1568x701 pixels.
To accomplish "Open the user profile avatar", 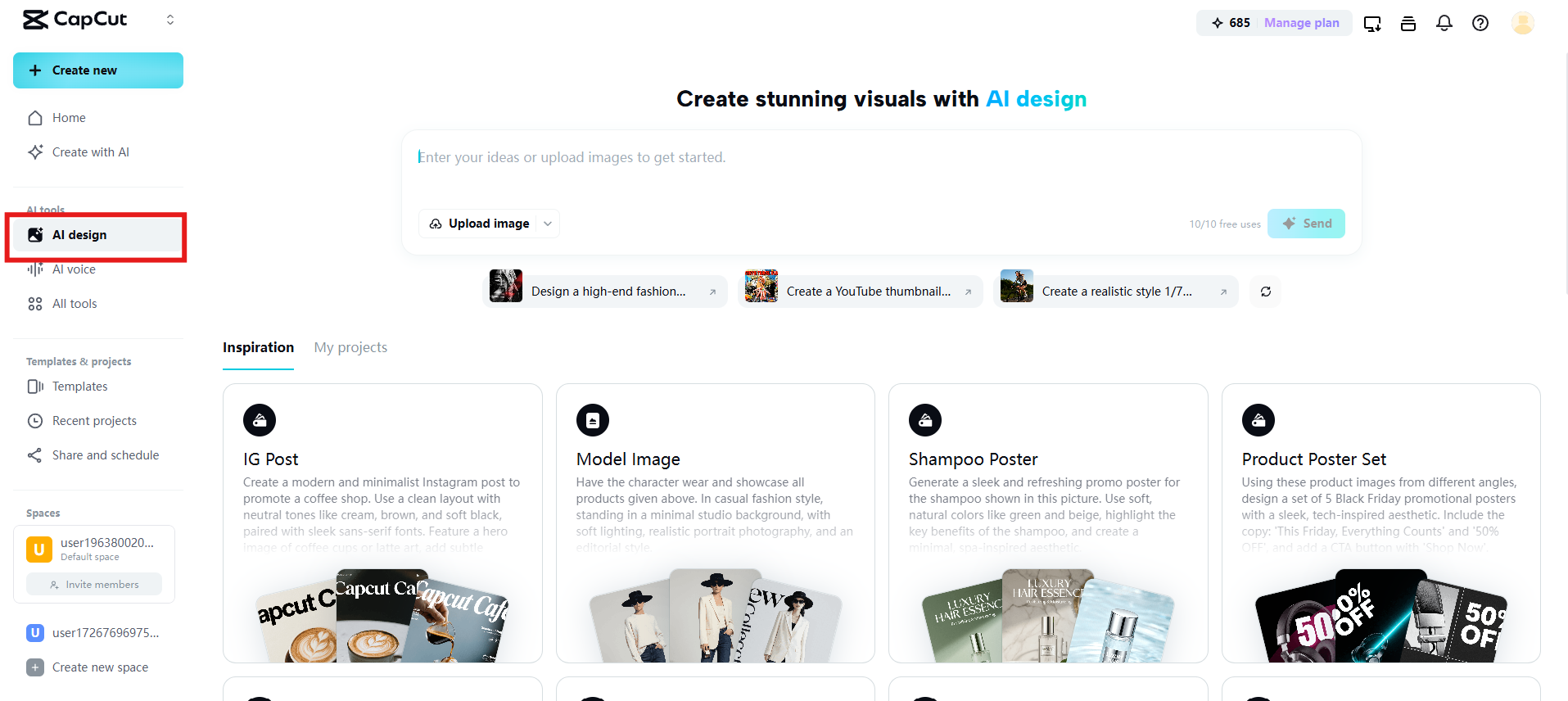I will (x=1523, y=23).
